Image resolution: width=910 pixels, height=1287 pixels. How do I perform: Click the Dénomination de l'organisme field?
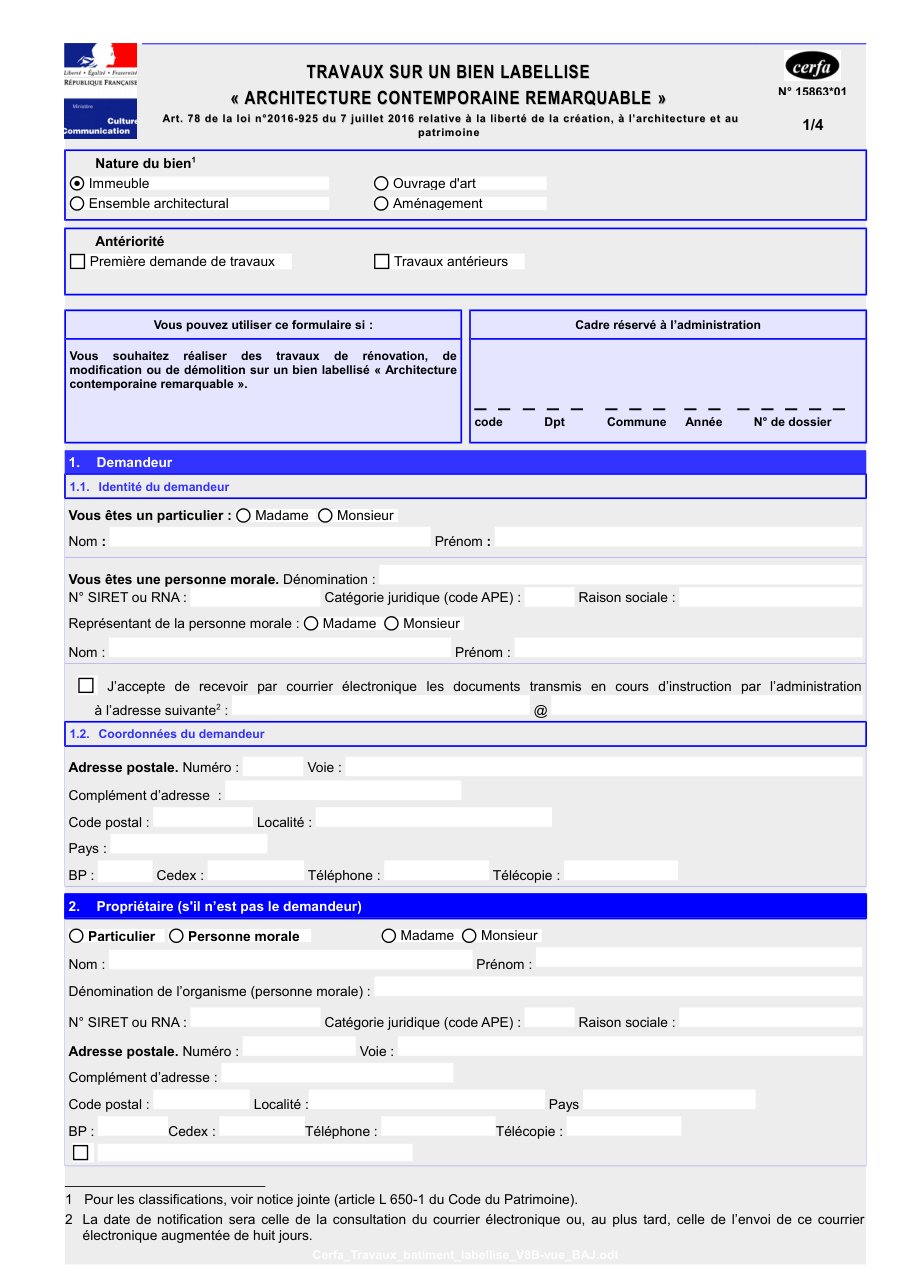(618, 987)
